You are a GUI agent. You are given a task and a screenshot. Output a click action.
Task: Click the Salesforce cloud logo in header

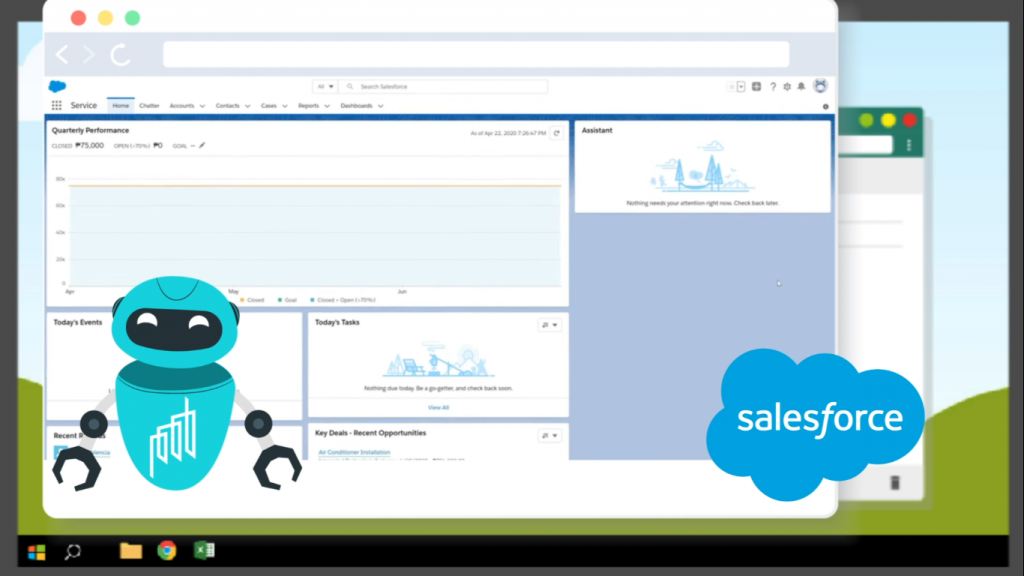pyautogui.click(x=57, y=86)
